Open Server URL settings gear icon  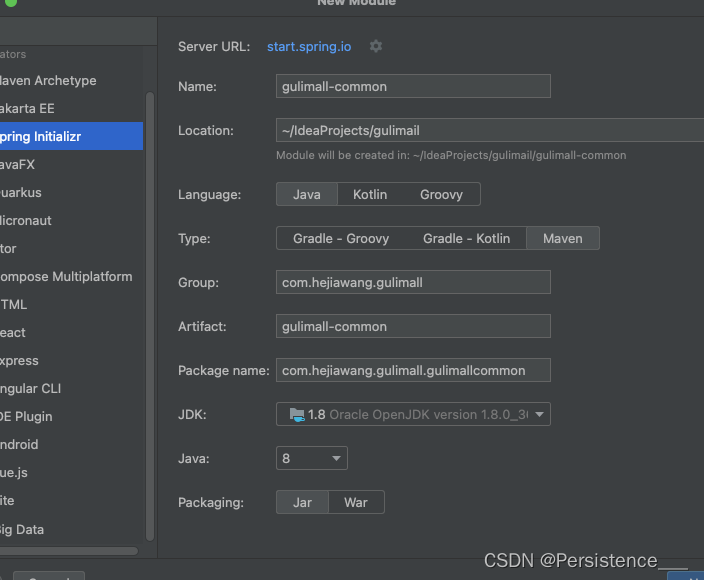coord(376,46)
